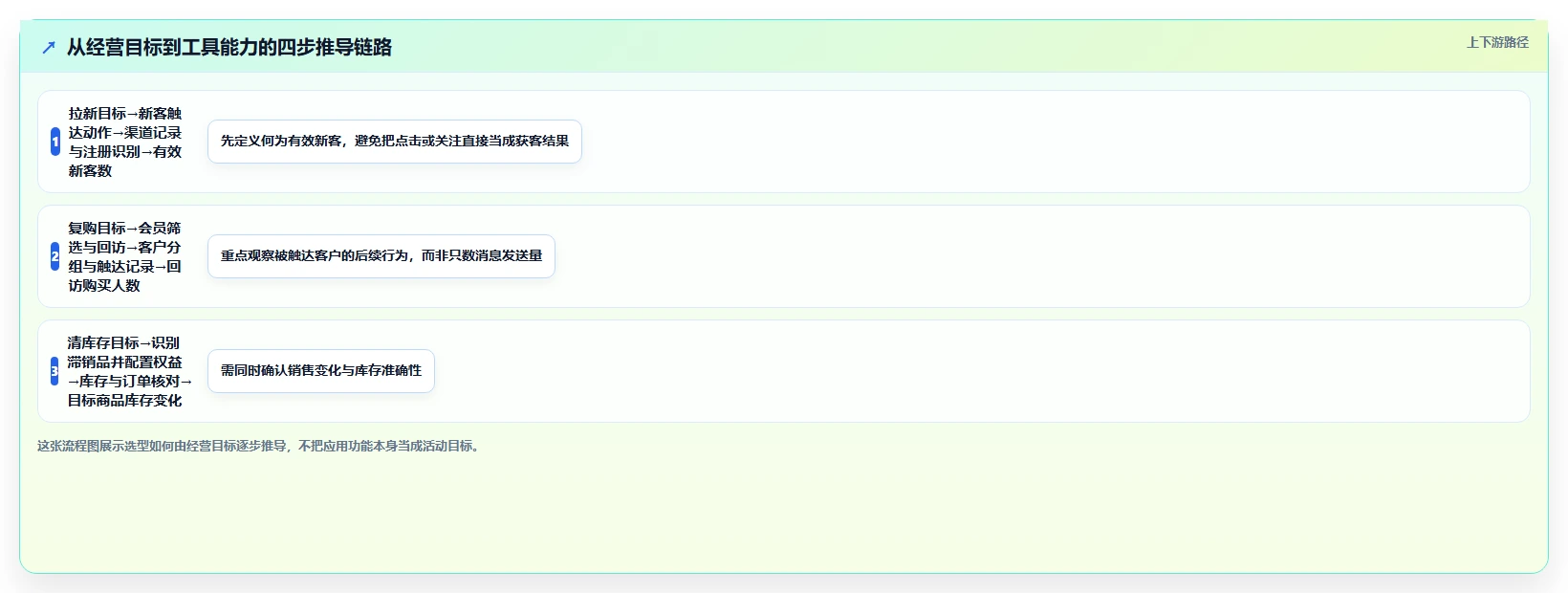Click the arrow icon beside the title
This screenshot has height=593, width=1568.
click(x=49, y=47)
